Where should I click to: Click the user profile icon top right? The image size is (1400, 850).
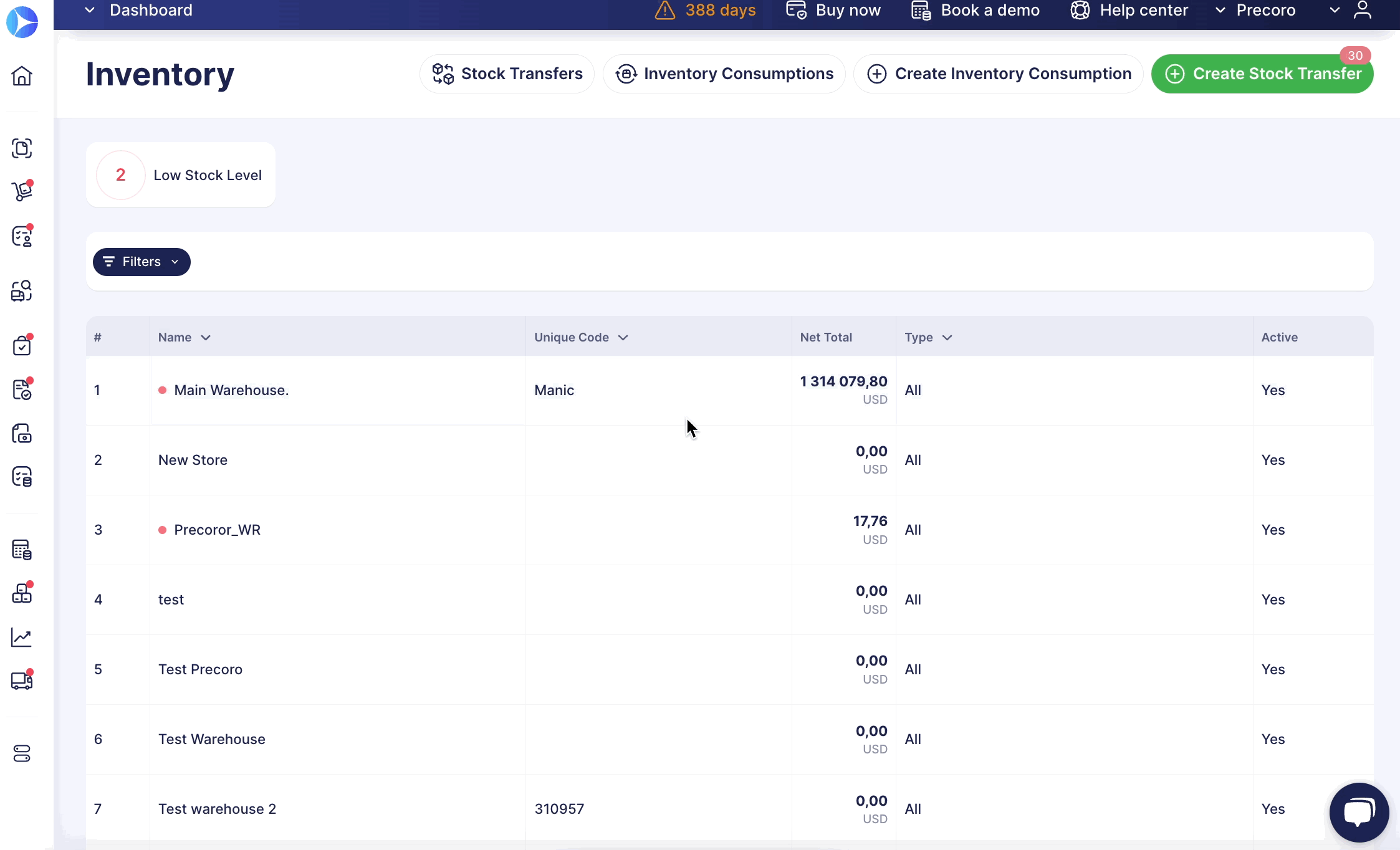tap(1363, 11)
